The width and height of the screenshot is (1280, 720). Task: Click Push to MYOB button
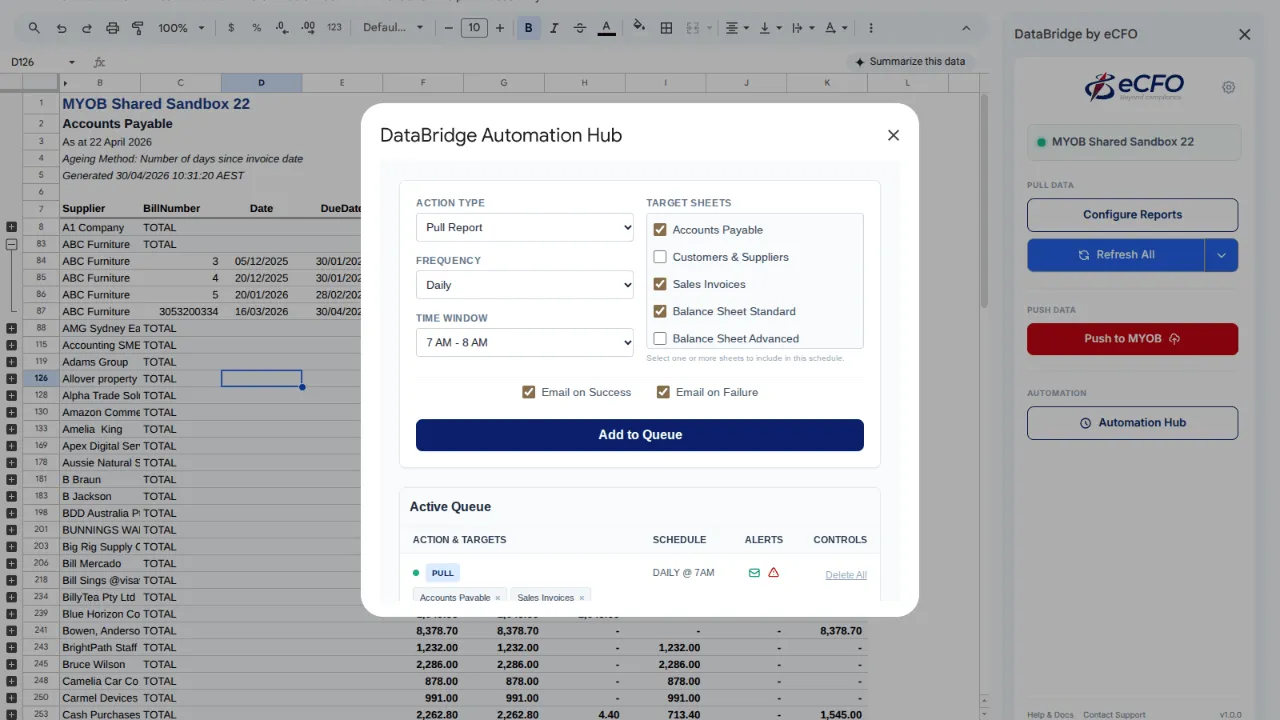pyautogui.click(x=1132, y=339)
